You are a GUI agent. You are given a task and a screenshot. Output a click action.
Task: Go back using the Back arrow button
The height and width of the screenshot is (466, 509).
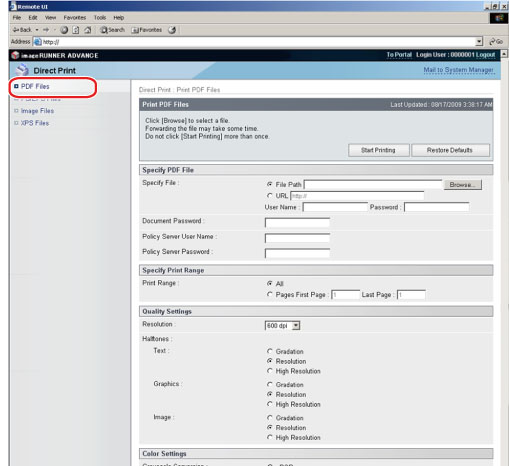22,30
